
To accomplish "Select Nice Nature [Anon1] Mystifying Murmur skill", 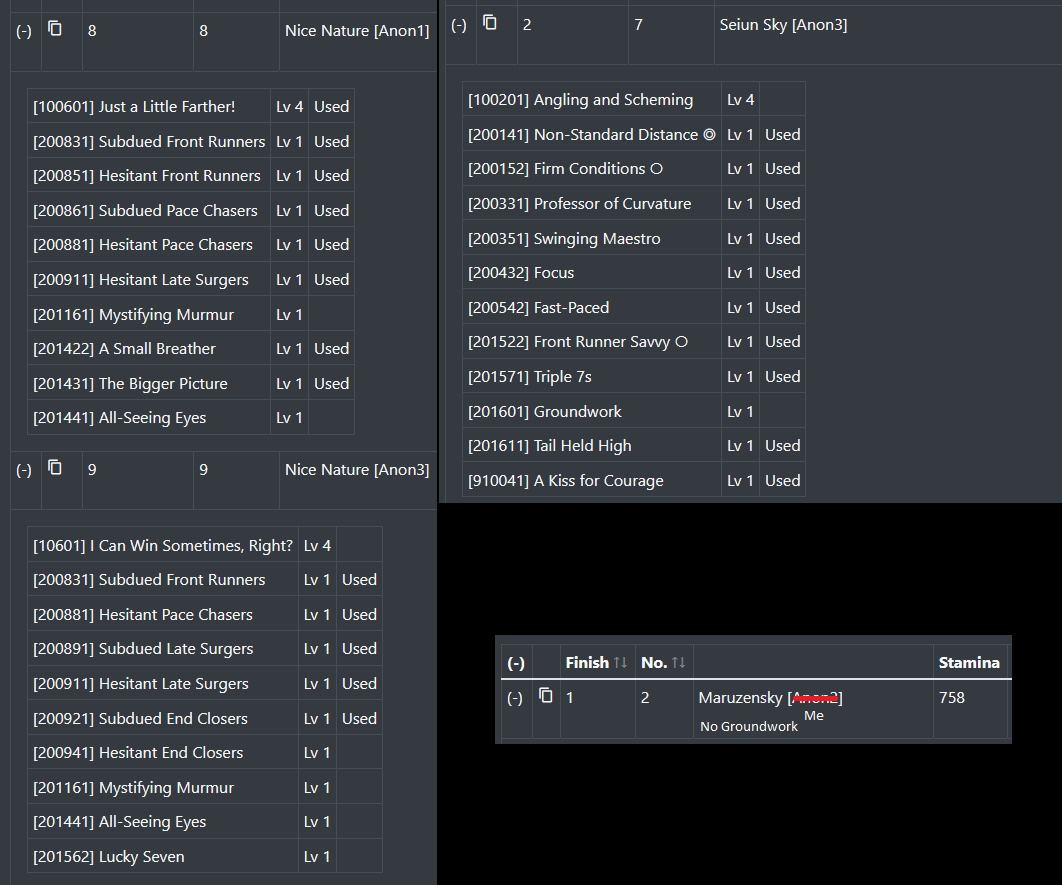I will click(191, 315).
